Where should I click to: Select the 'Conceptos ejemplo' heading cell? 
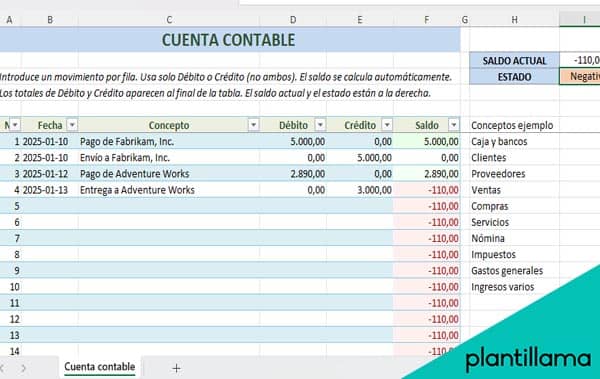pos(514,125)
